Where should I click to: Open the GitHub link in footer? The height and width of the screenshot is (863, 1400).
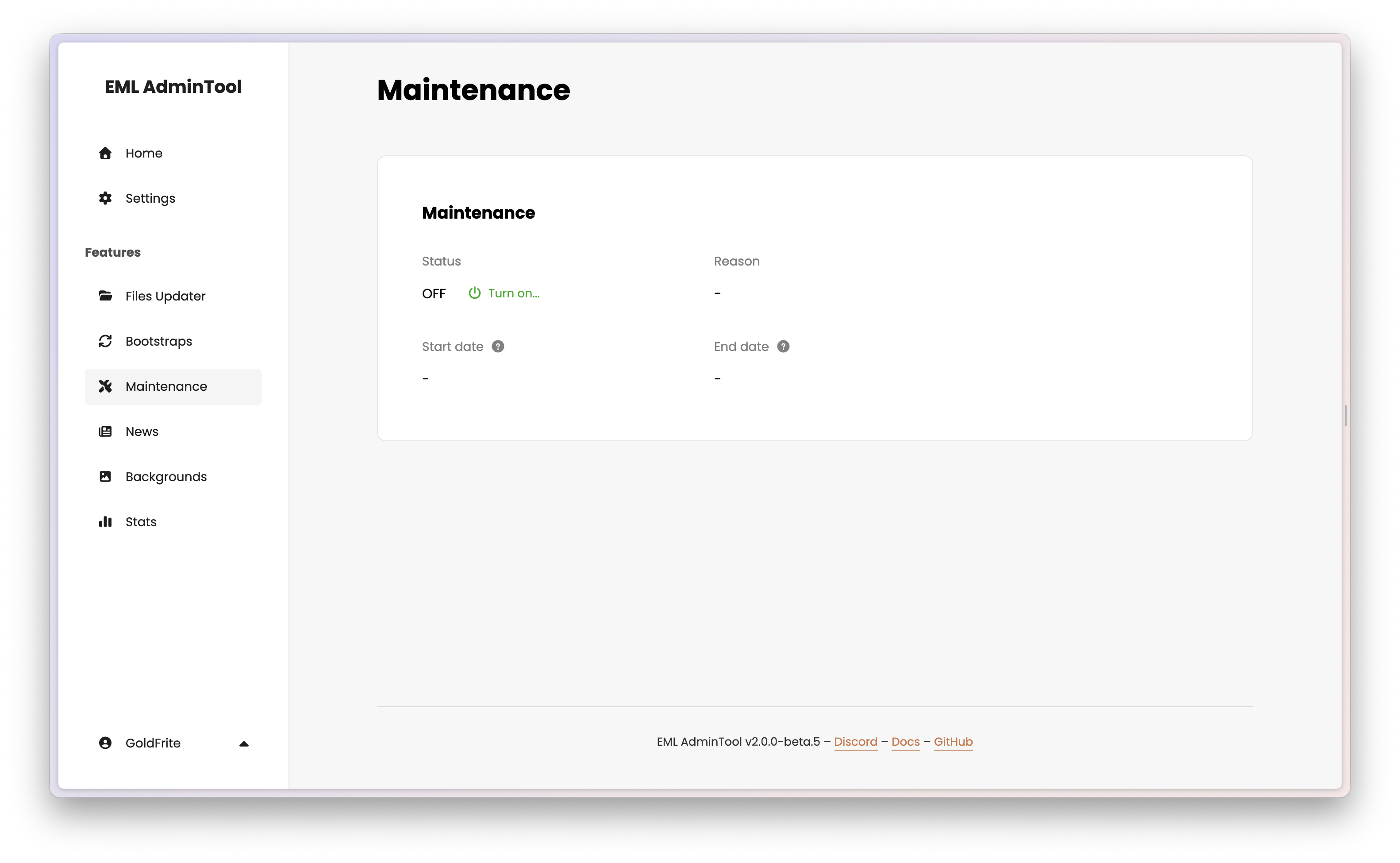coord(953,742)
